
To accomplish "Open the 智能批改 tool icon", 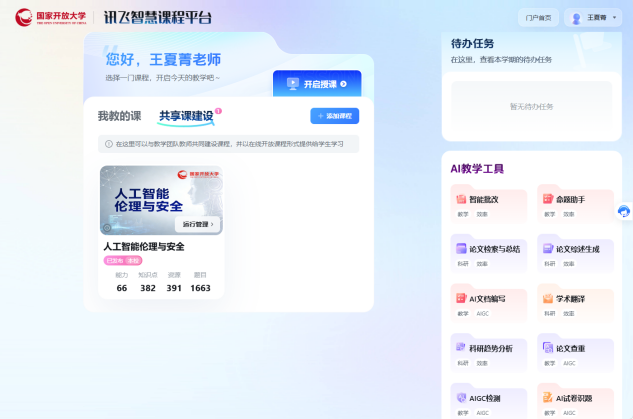I will pyautogui.click(x=461, y=199).
